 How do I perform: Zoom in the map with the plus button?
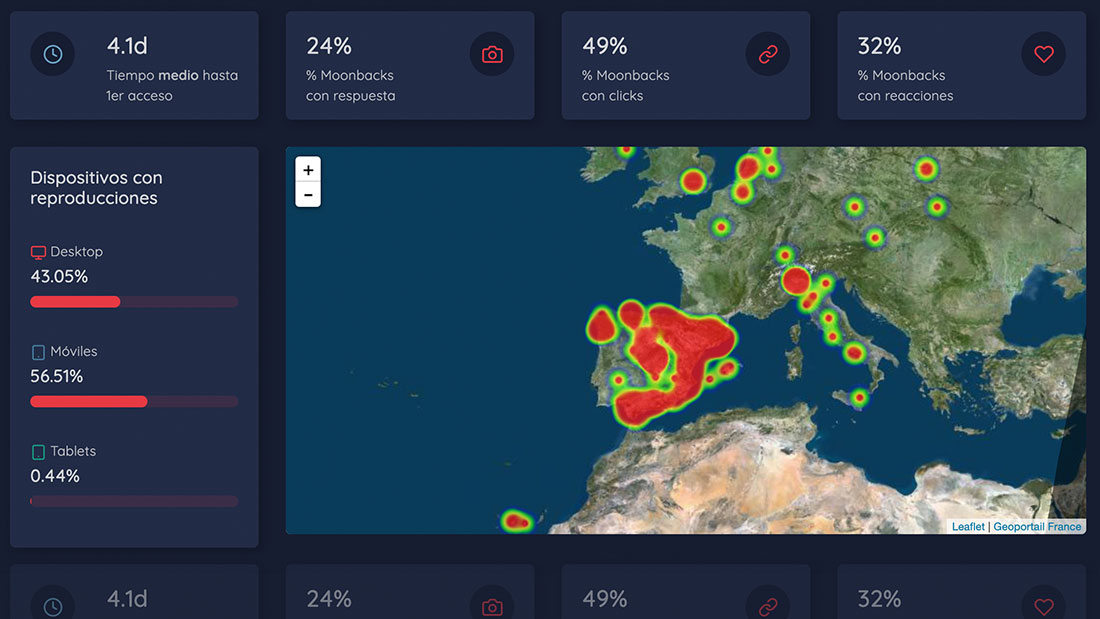tap(308, 170)
